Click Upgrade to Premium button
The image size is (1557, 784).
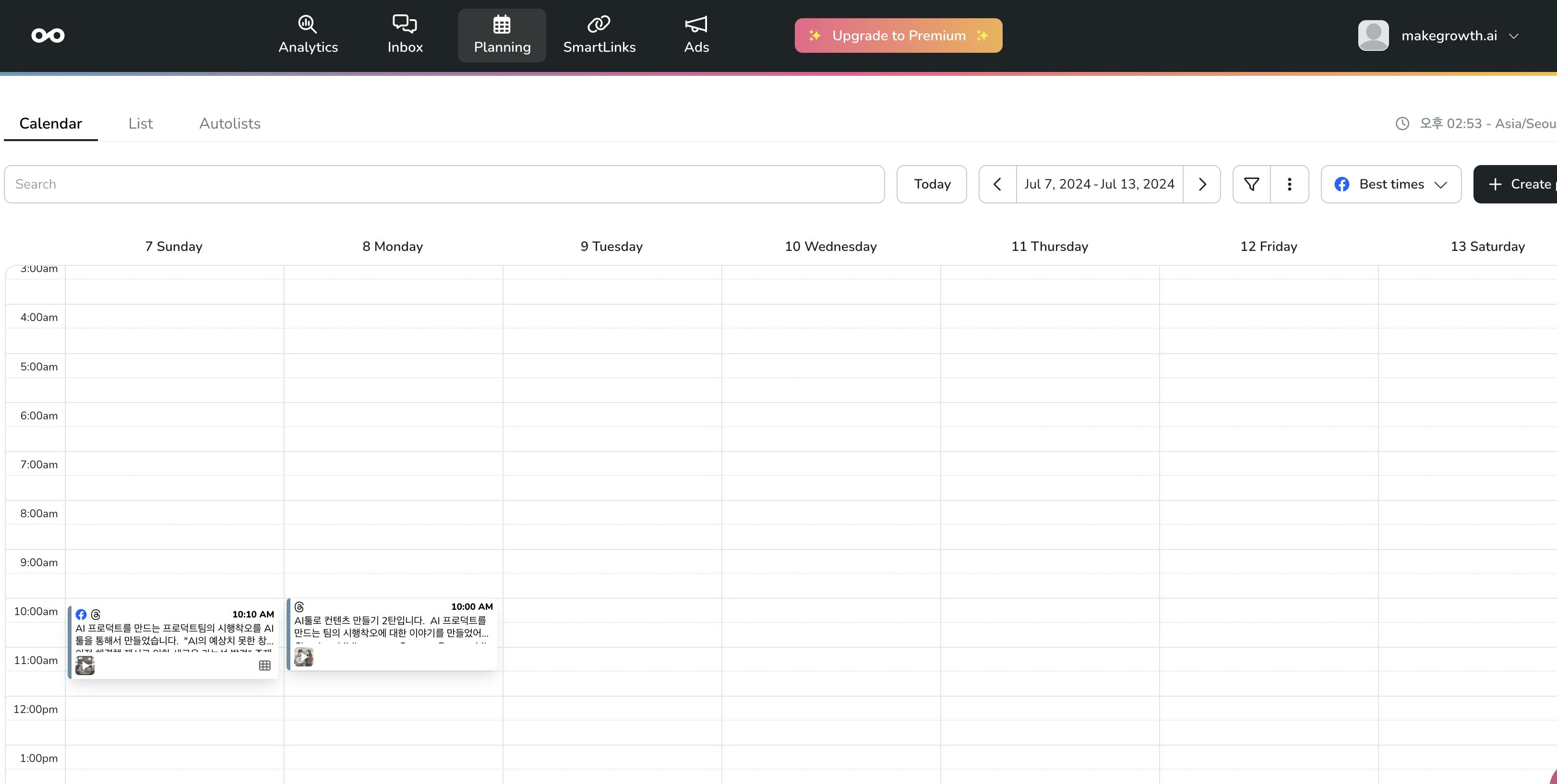point(898,36)
